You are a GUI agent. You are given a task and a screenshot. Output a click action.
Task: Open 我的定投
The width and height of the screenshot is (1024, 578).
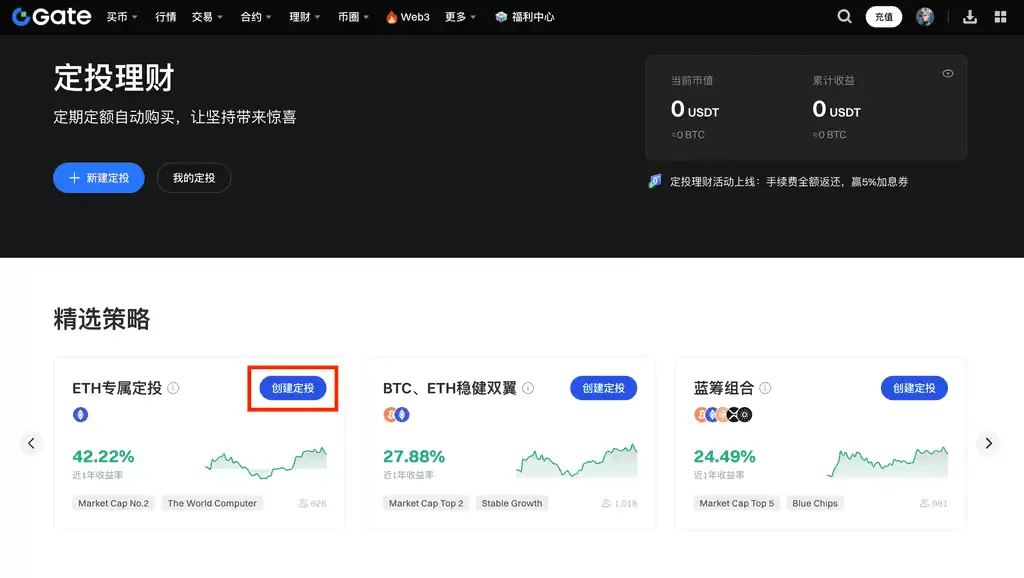click(193, 177)
